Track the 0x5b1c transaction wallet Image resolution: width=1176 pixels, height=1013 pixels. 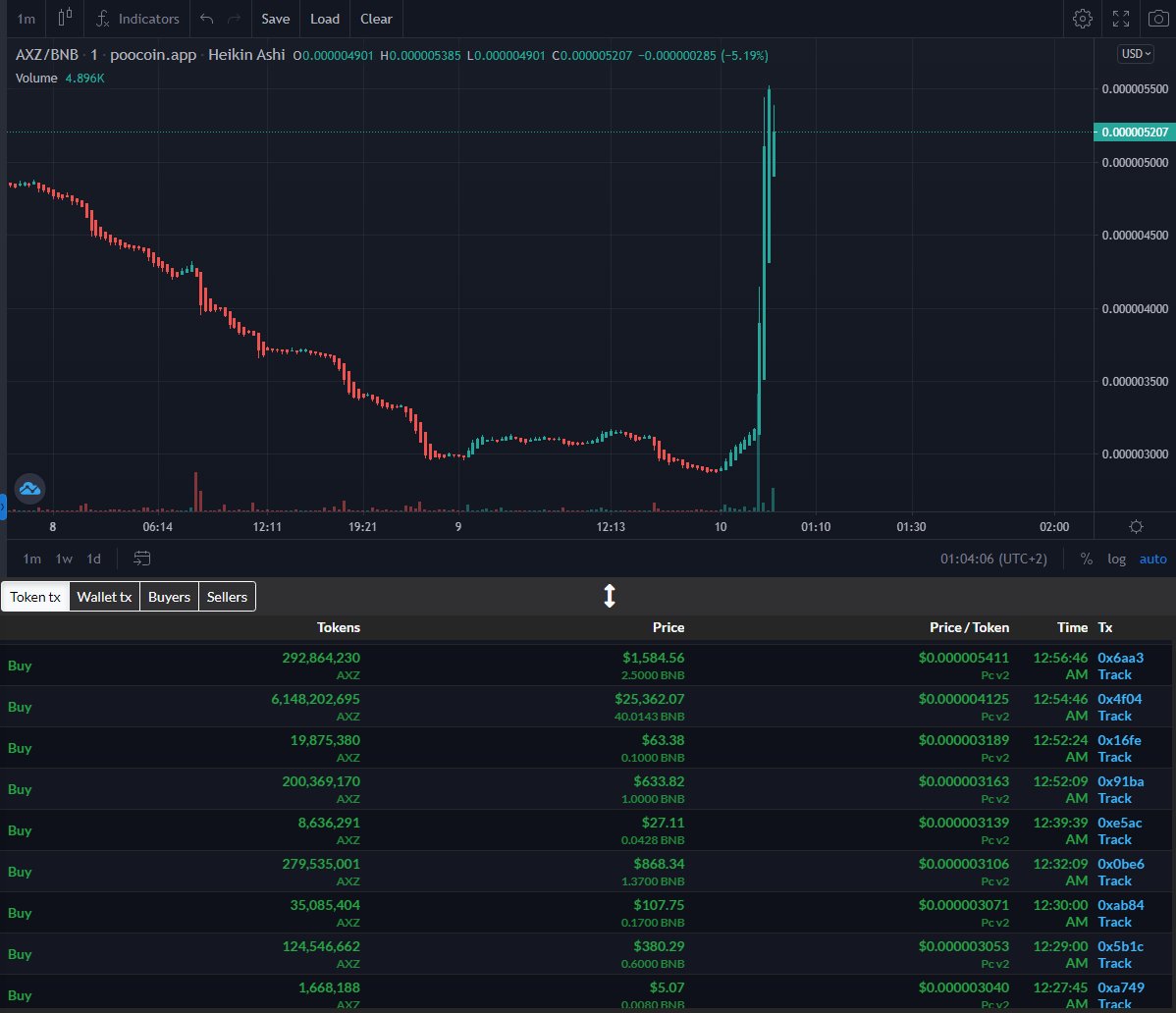(1114, 964)
